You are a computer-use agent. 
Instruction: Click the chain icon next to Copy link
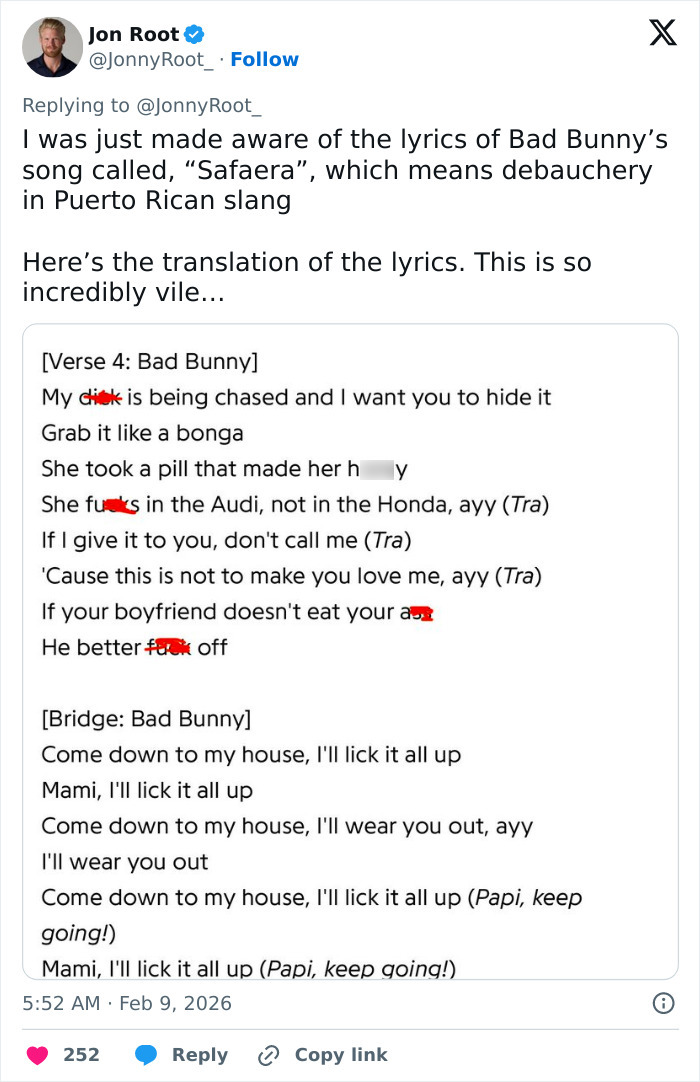coord(268,1054)
